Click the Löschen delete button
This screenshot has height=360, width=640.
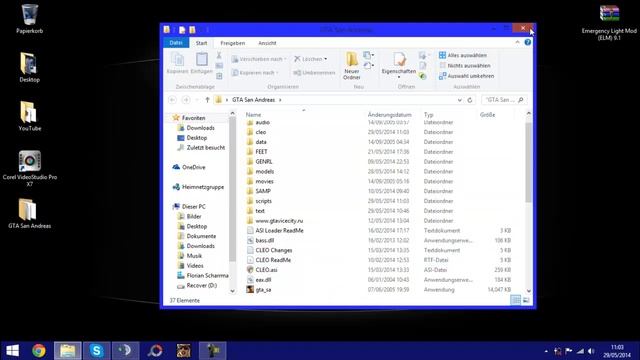click(308, 59)
